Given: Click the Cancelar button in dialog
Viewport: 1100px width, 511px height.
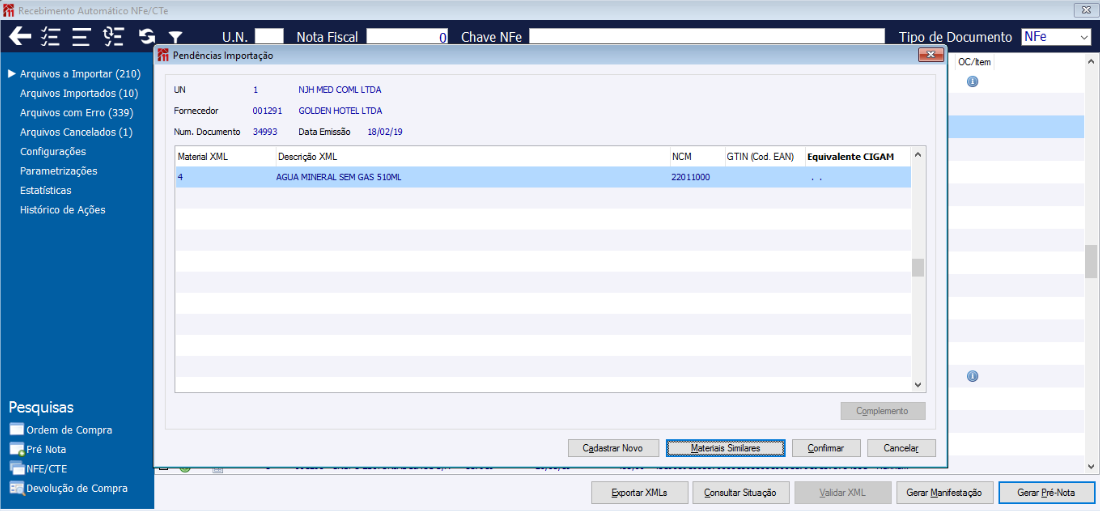Looking at the screenshot, I should point(901,447).
